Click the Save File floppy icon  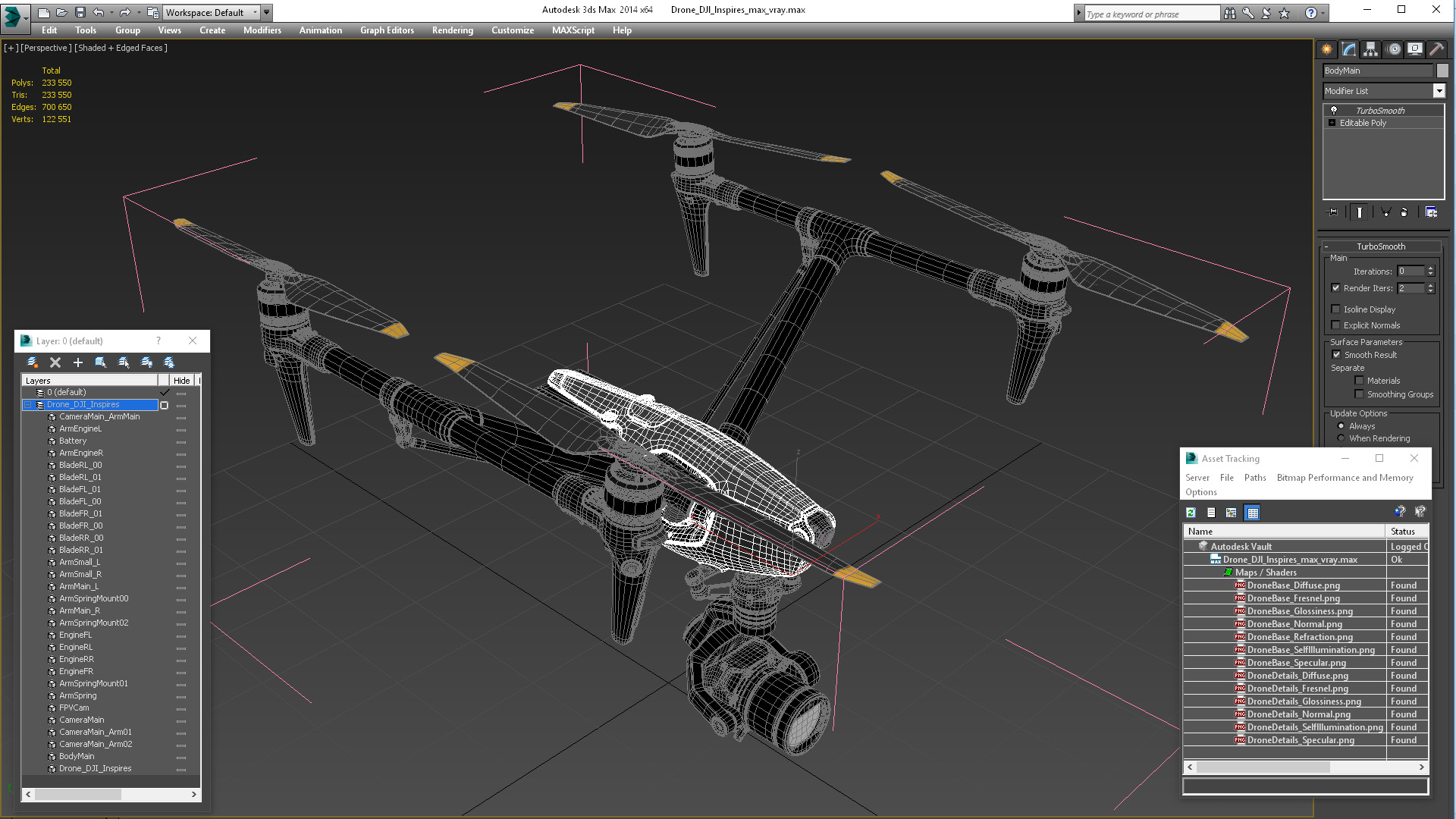point(80,12)
